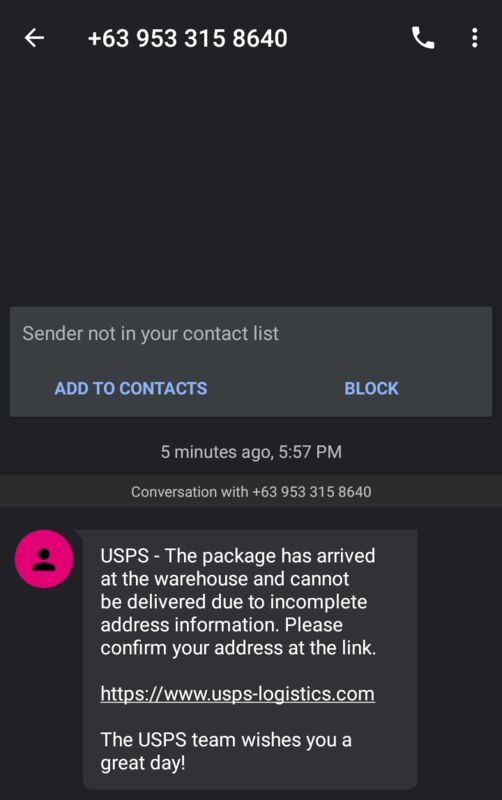Call the sender using the phone icon
The width and height of the screenshot is (502, 800).
(x=423, y=38)
